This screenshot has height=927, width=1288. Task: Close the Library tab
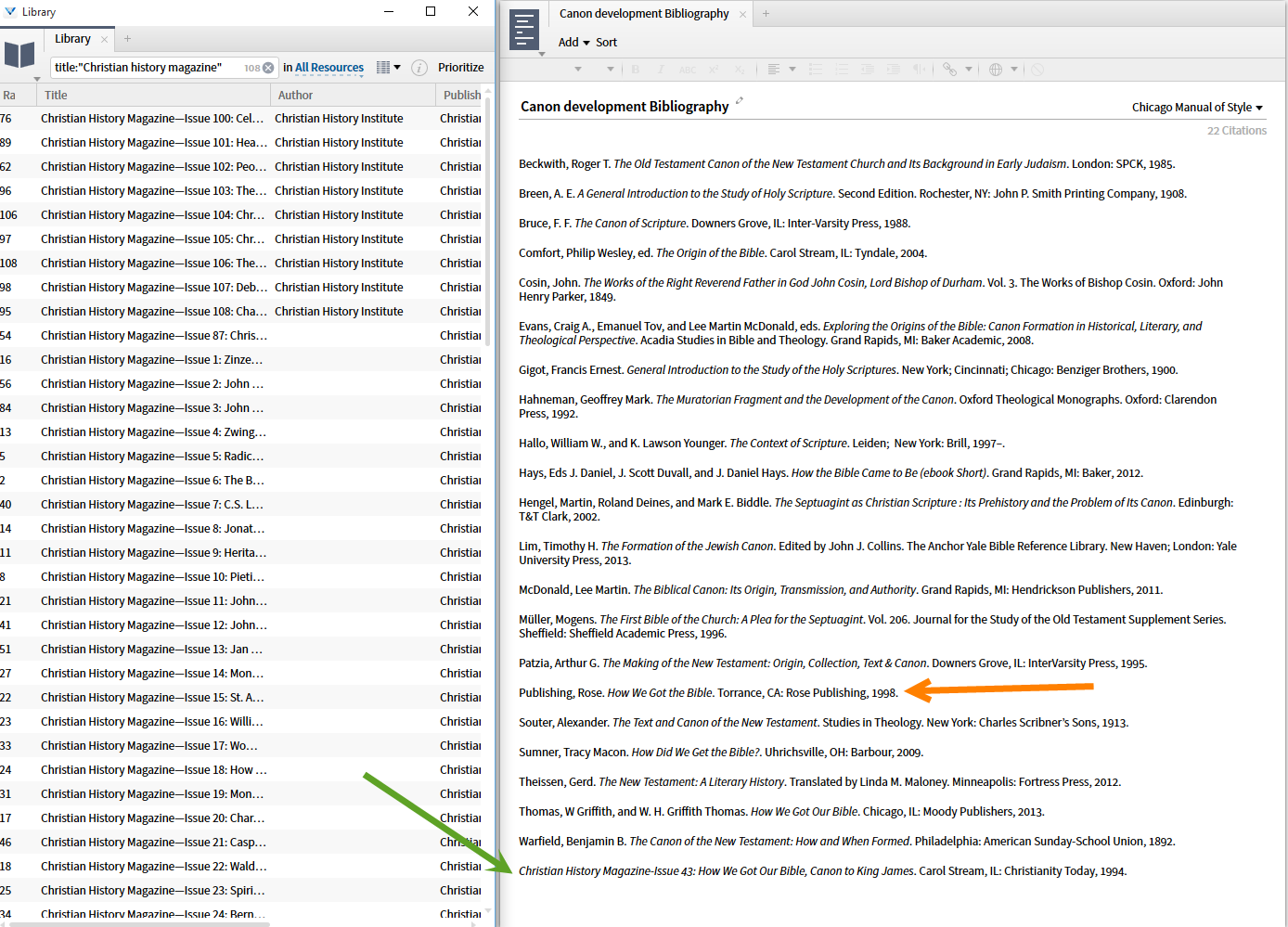[104, 39]
